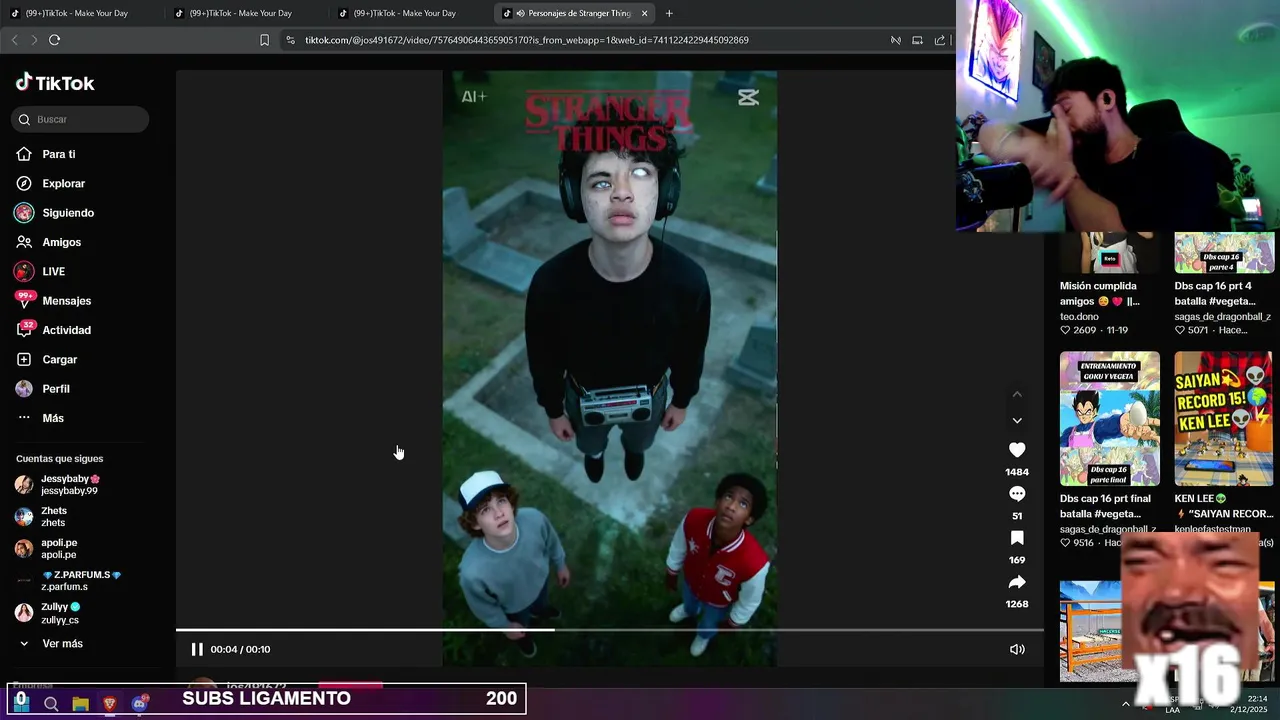
Task: Open the Entrenamiento Goku y Vegeta thumbnail
Action: 1109,418
